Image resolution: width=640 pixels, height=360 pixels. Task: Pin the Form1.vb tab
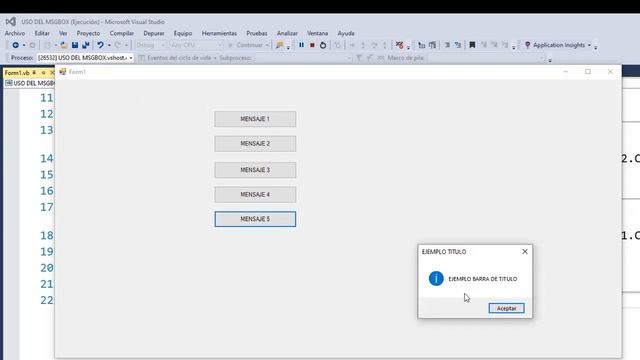click(34, 73)
